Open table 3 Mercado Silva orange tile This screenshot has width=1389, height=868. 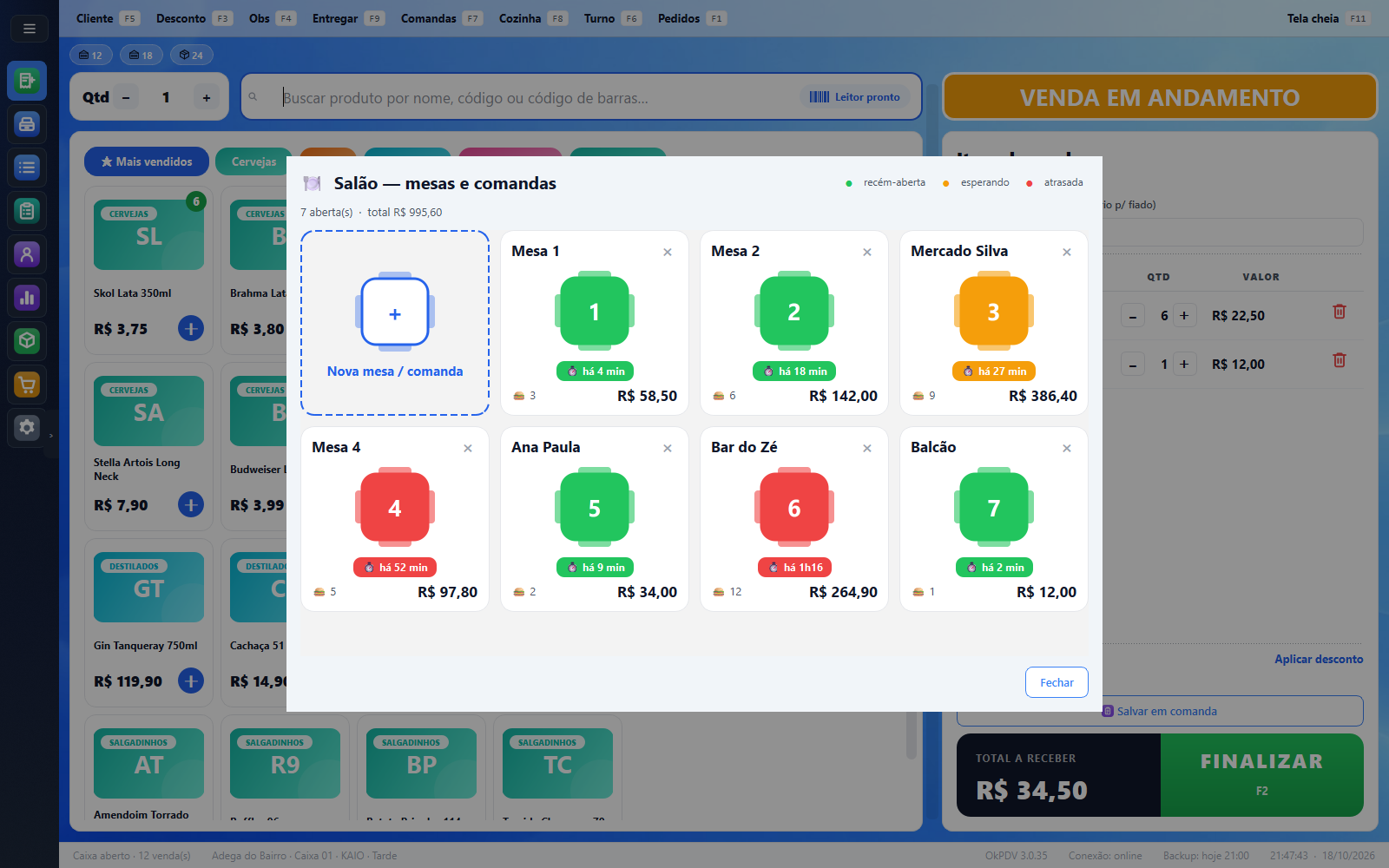click(x=994, y=312)
